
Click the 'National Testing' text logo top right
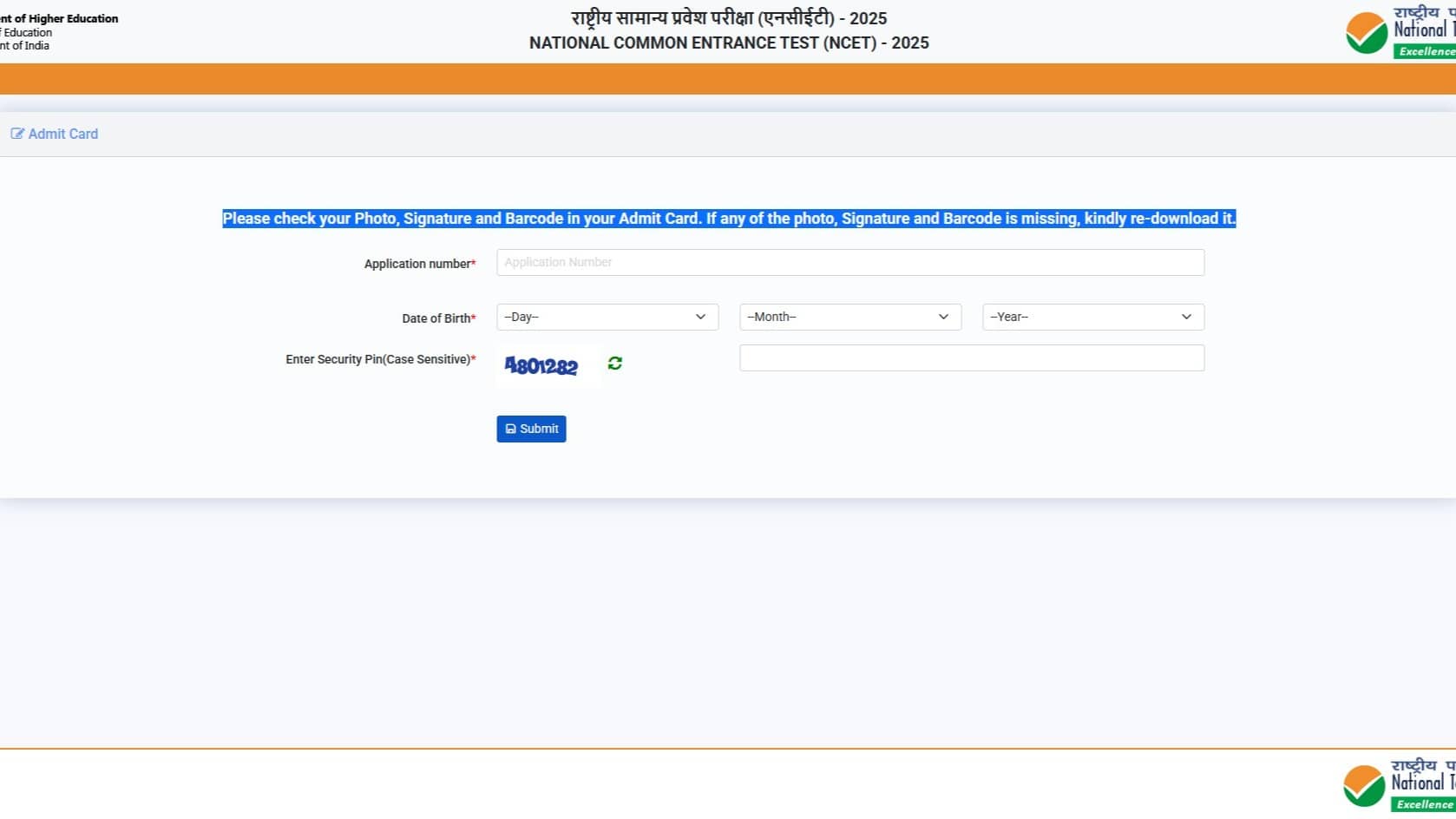[1421, 28]
